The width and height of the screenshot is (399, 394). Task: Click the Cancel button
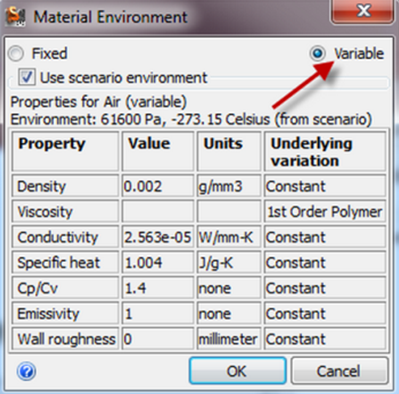pos(339,371)
